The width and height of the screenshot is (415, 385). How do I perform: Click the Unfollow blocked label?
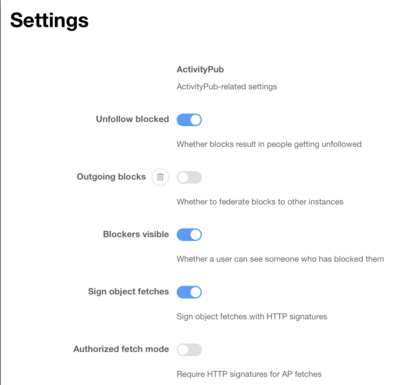[132, 119]
